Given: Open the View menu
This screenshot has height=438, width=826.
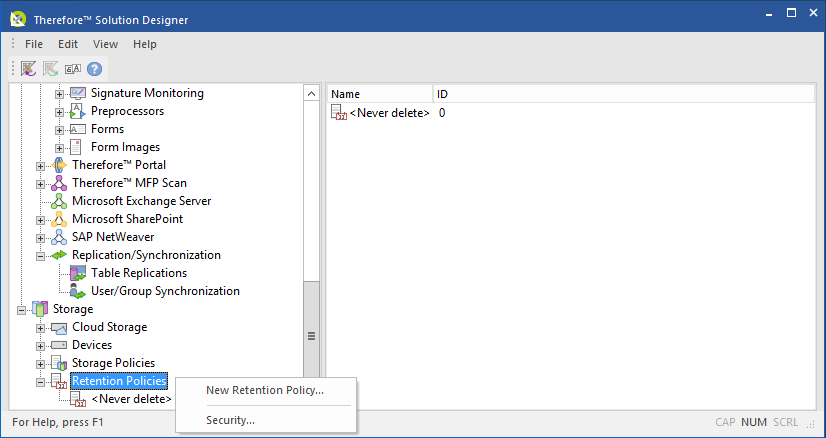Looking at the screenshot, I should (105, 44).
